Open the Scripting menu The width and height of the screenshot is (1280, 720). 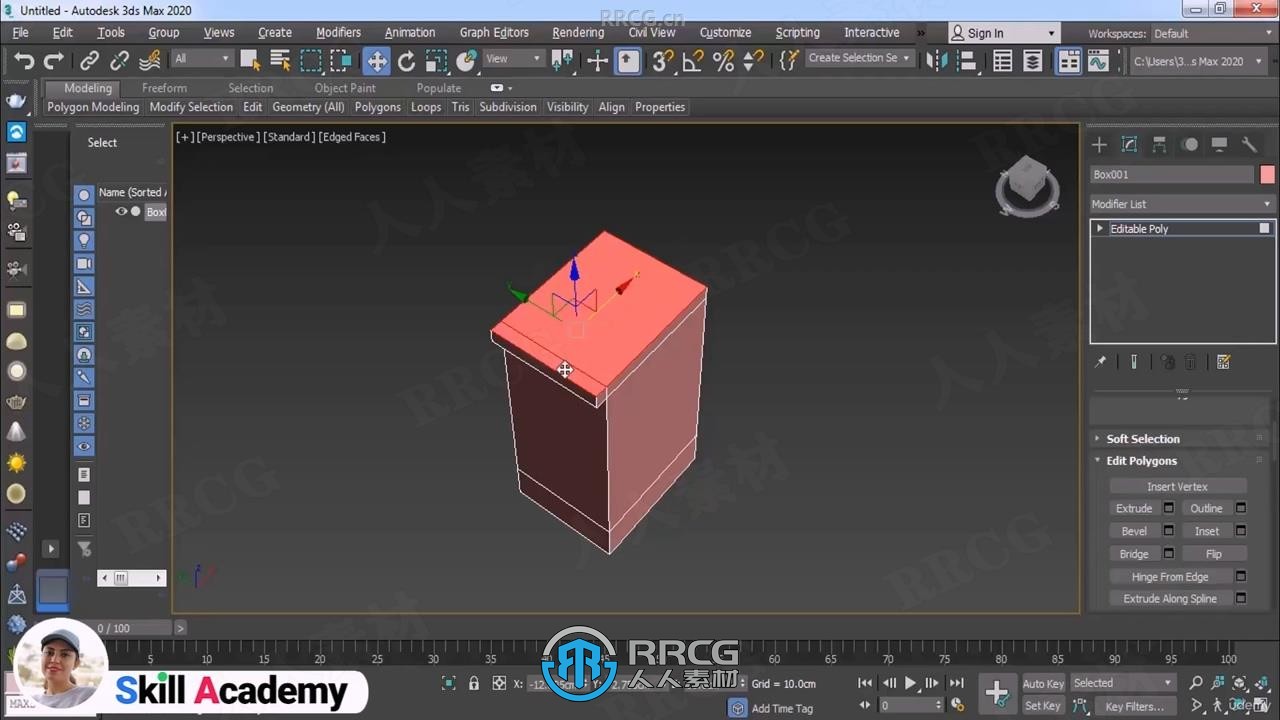(x=797, y=32)
